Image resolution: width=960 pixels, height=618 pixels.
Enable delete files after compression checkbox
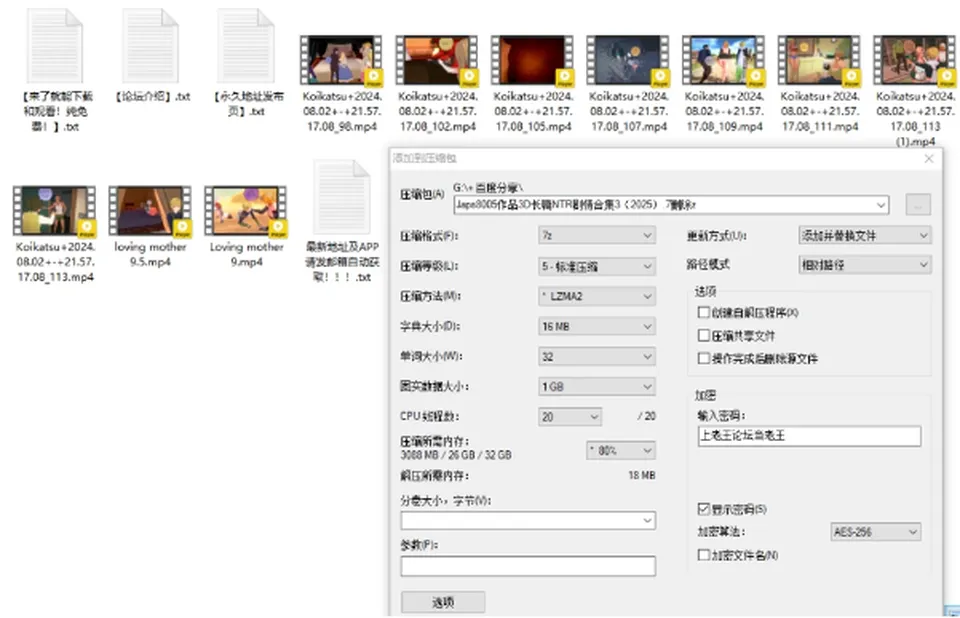point(703,358)
